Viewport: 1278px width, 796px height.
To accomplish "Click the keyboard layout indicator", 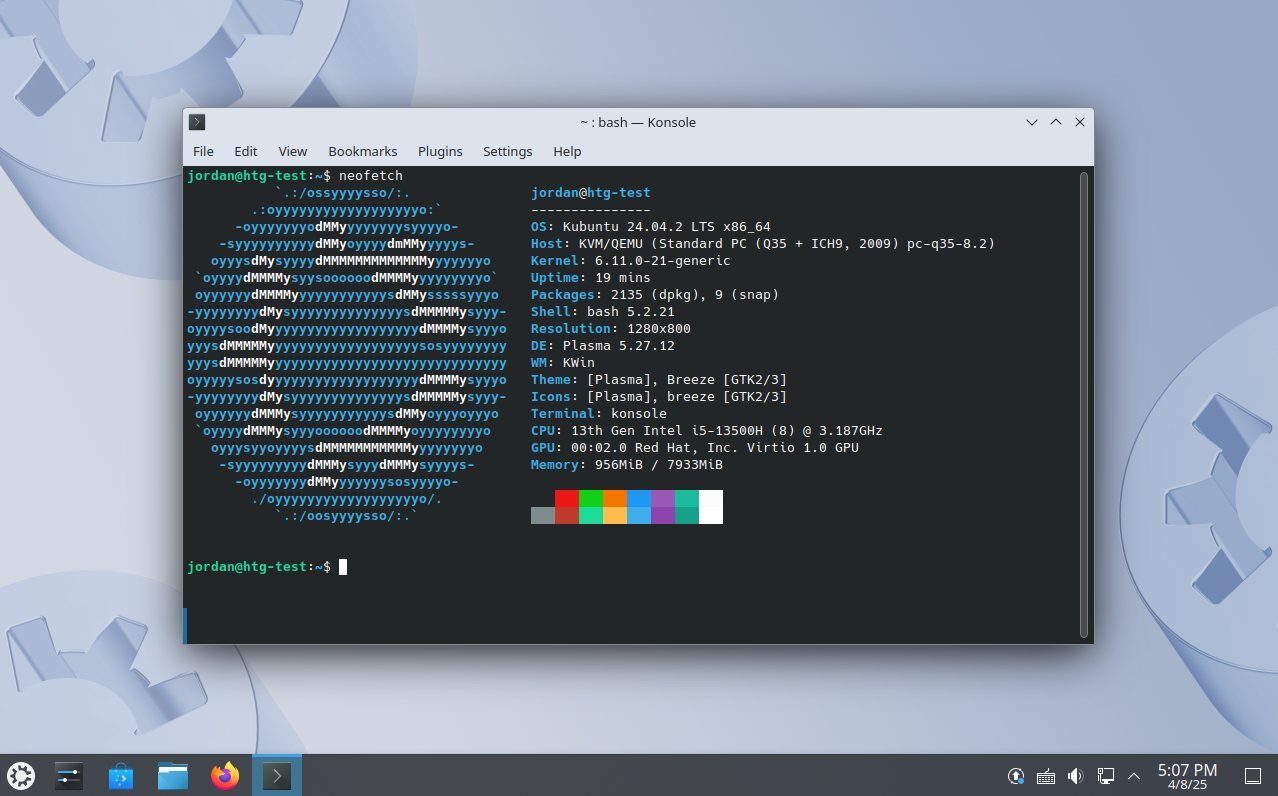I will tap(1045, 776).
